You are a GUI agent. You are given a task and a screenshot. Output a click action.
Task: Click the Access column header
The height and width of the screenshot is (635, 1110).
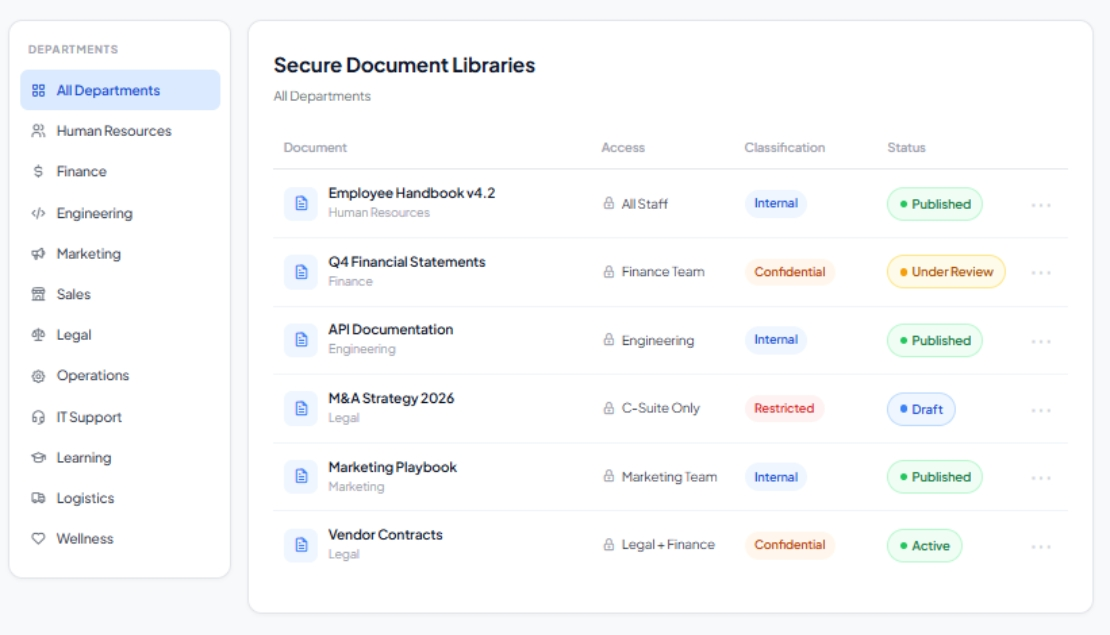pyautogui.click(x=623, y=147)
